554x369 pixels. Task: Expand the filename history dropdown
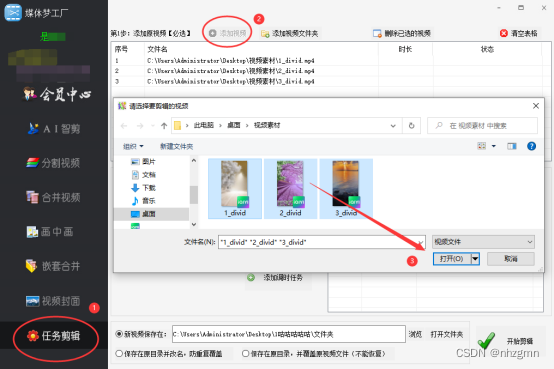click(420, 242)
